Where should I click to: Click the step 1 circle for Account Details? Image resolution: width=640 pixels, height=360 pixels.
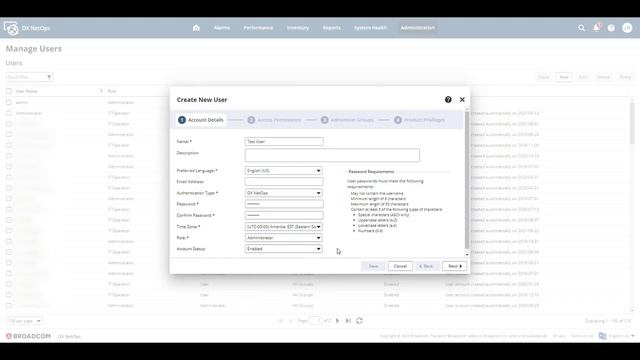(182, 120)
